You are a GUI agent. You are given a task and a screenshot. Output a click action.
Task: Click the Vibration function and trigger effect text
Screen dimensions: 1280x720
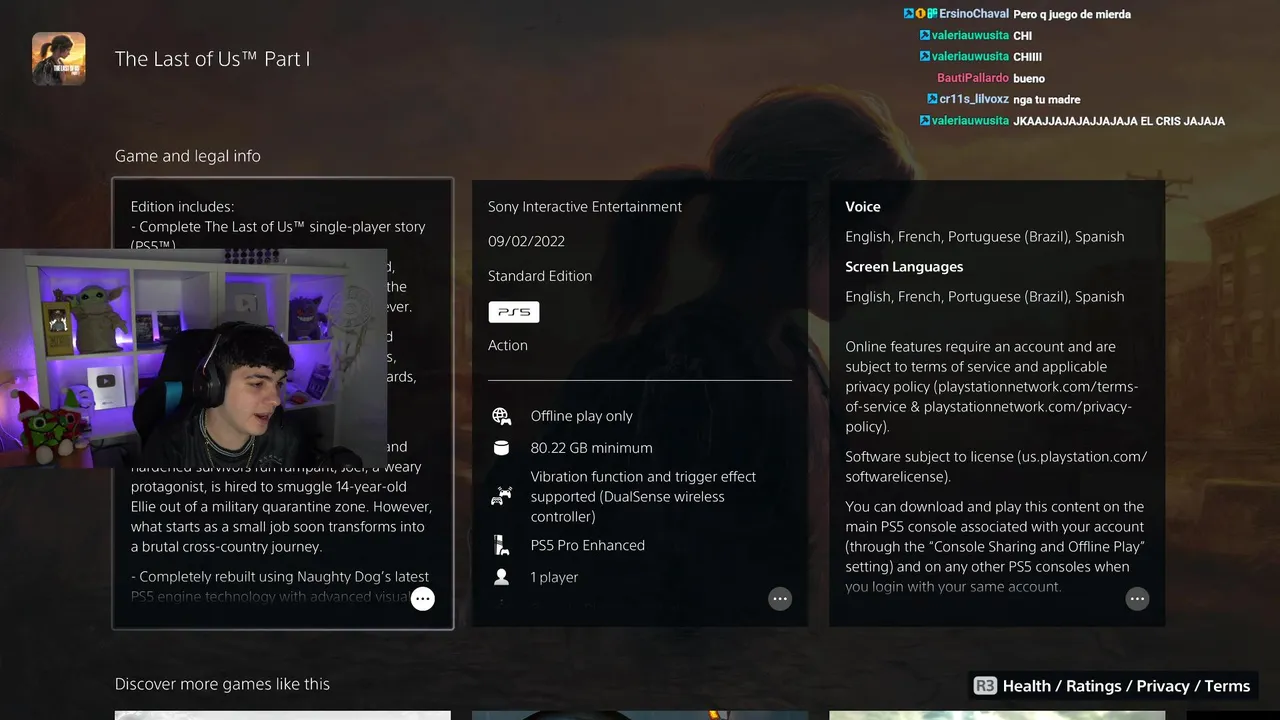pyautogui.click(x=643, y=497)
